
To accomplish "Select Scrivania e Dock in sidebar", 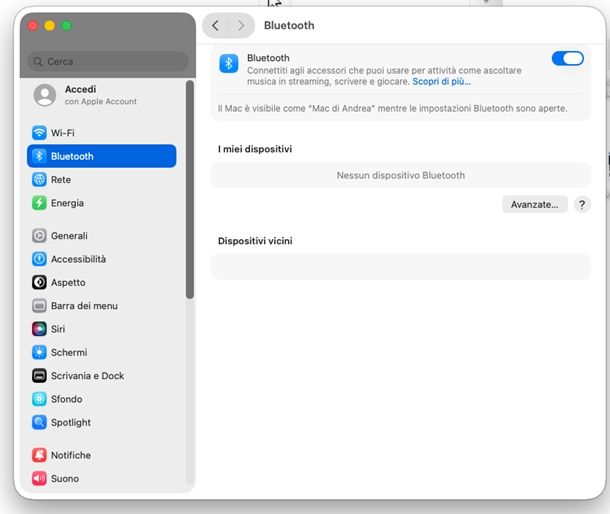I will (x=87, y=376).
